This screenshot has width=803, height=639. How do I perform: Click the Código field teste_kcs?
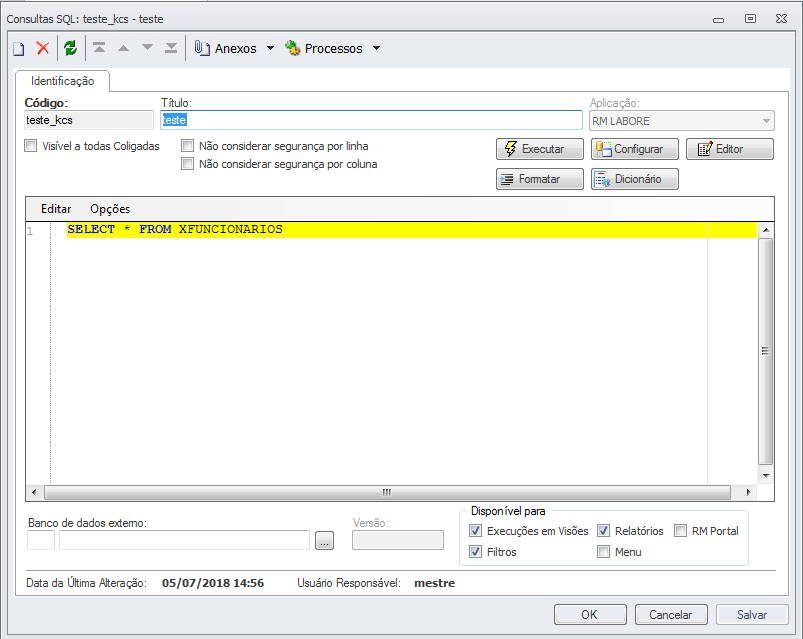[89, 120]
